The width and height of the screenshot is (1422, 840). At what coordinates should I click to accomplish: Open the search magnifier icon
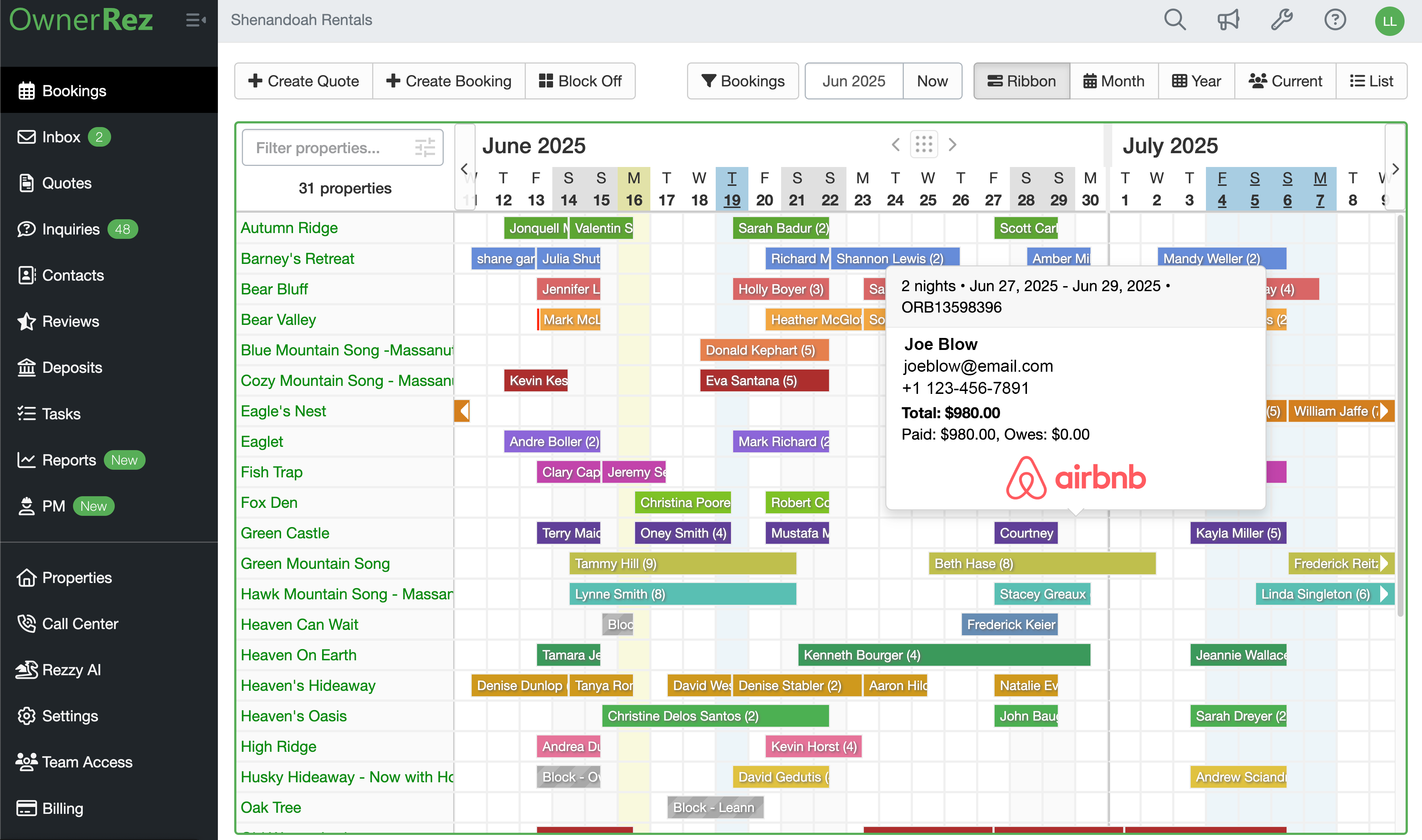point(1175,20)
